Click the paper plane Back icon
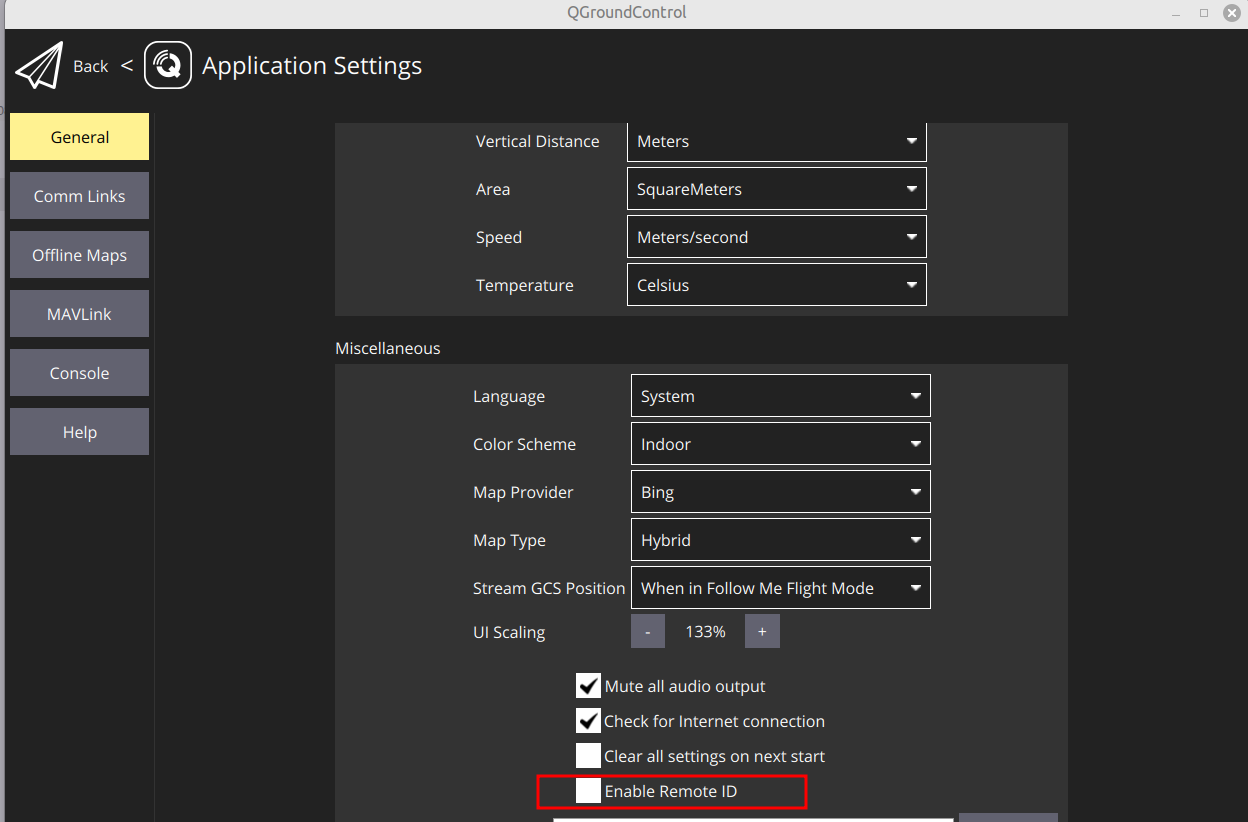Viewport: 1248px width, 822px height. pos(39,66)
